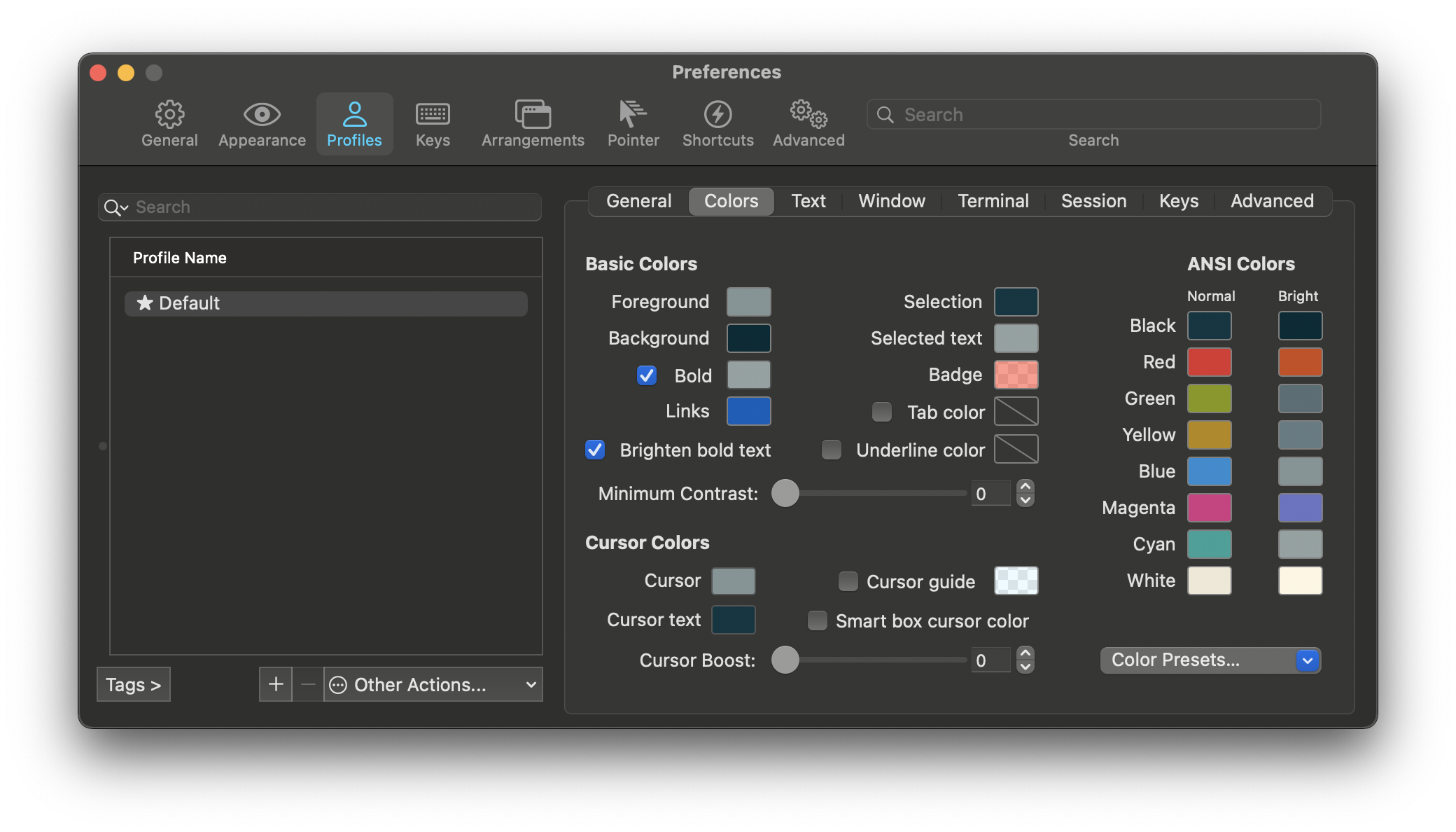Uncheck the Brighten bold text checkbox
Screen dimensions: 1456x832
pos(595,450)
